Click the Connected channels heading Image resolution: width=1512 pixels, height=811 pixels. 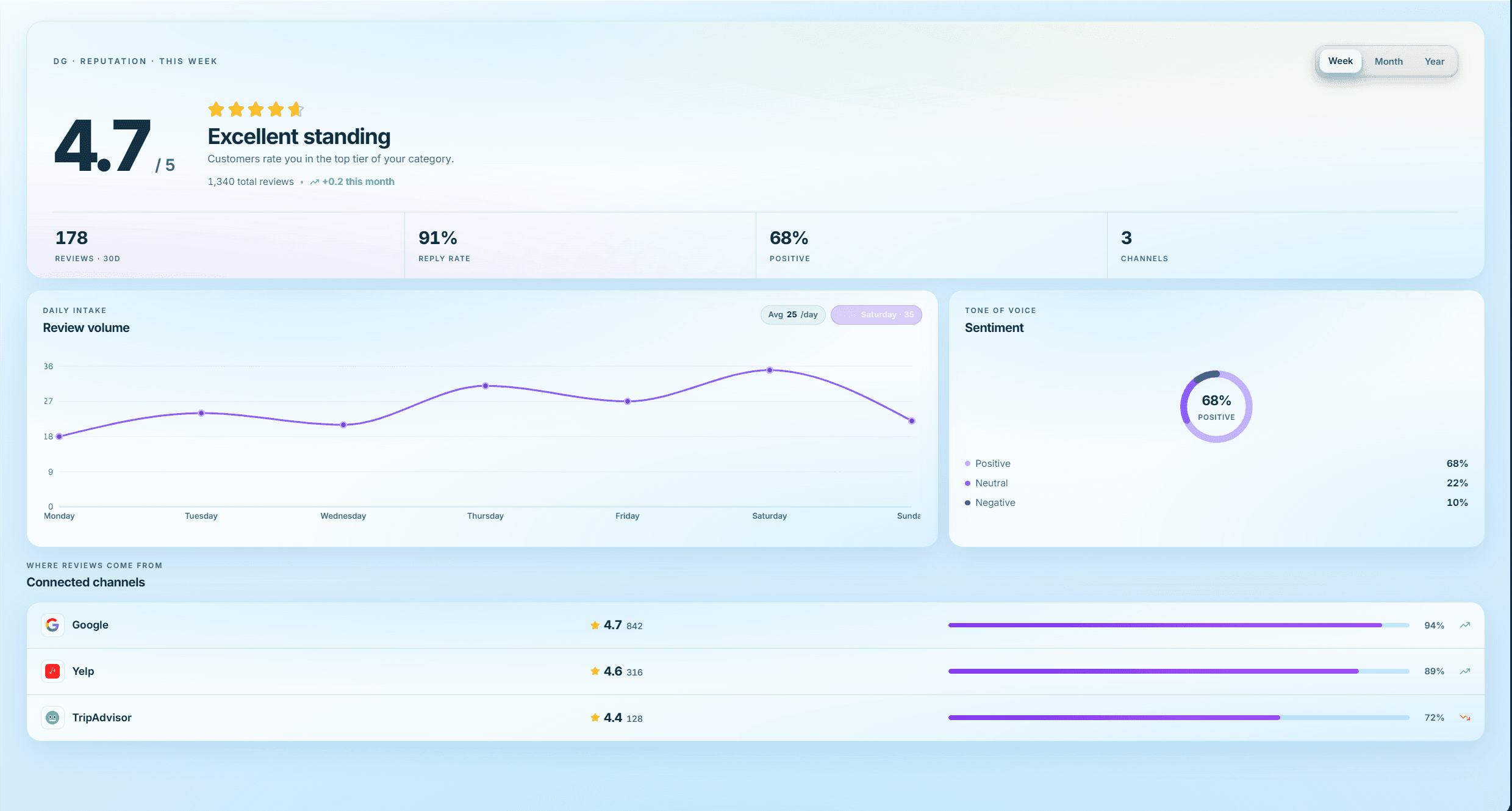tap(85, 582)
